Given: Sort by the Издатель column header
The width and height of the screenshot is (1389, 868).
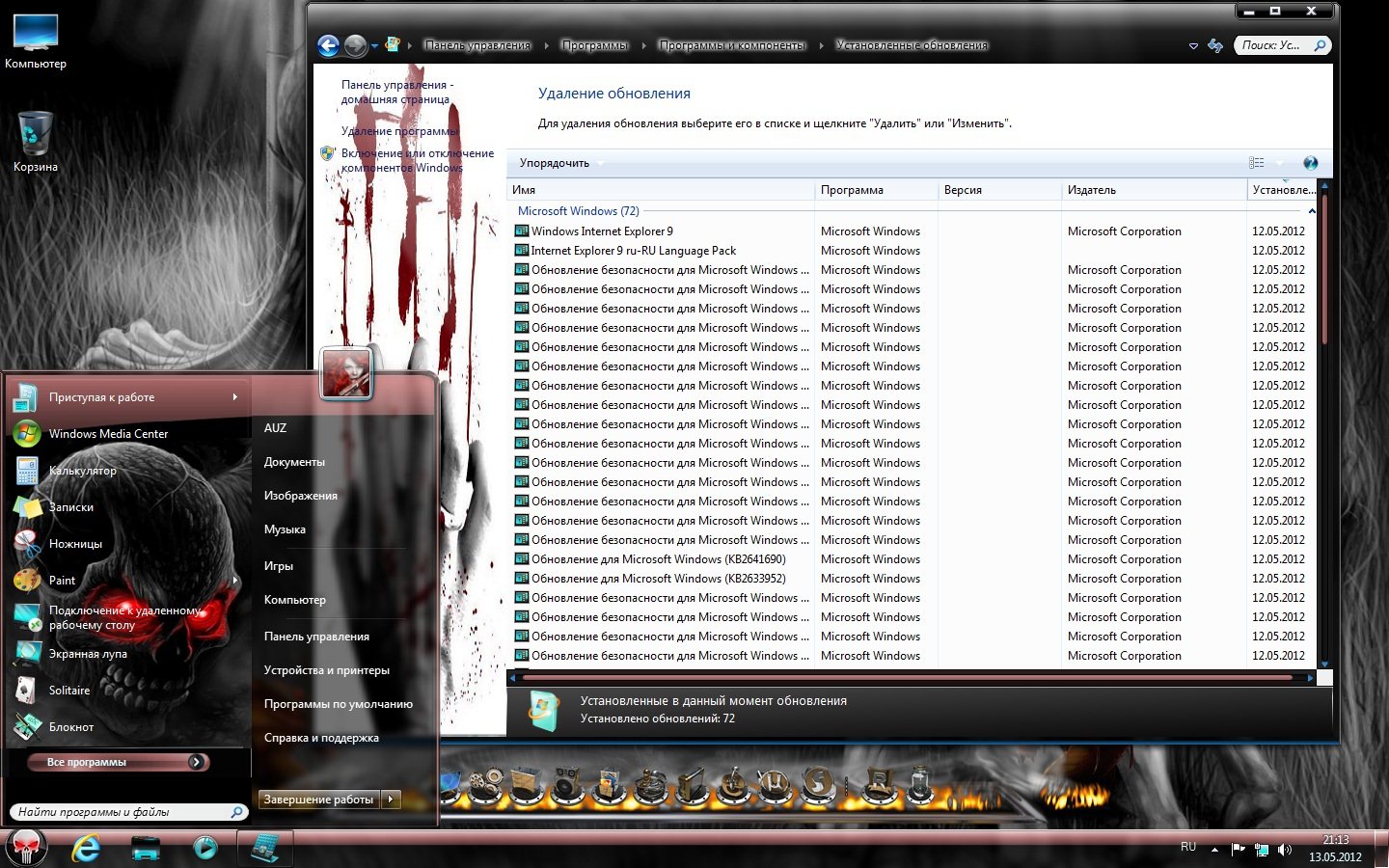Looking at the screenshot, I should [x=1154, y=190].
